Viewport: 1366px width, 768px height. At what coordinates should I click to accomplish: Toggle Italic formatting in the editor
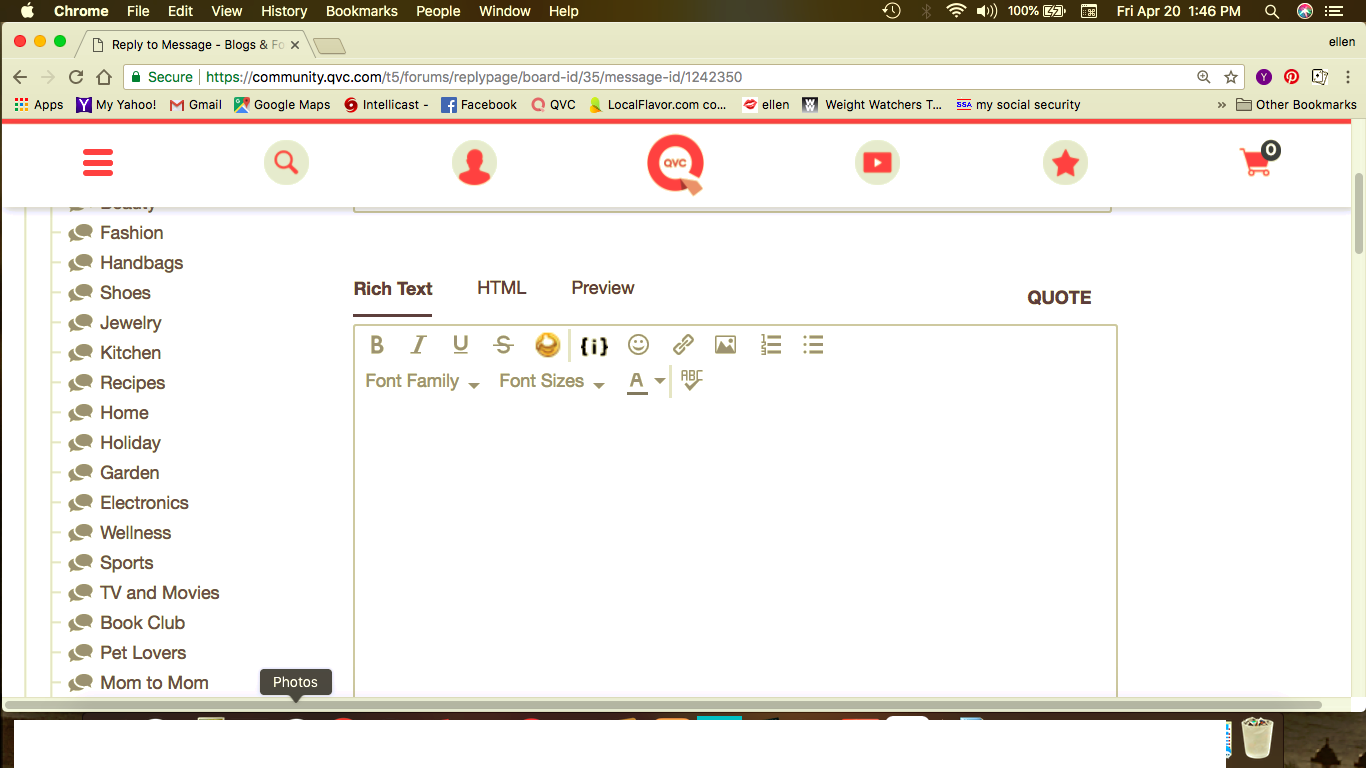tap(418, 345)
